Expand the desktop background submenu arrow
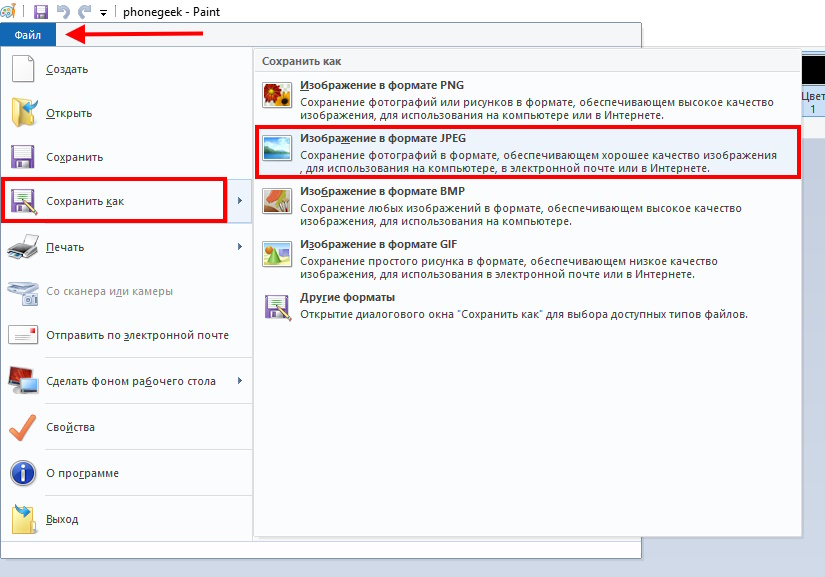The image size is (825, 577). pos(240,380)
